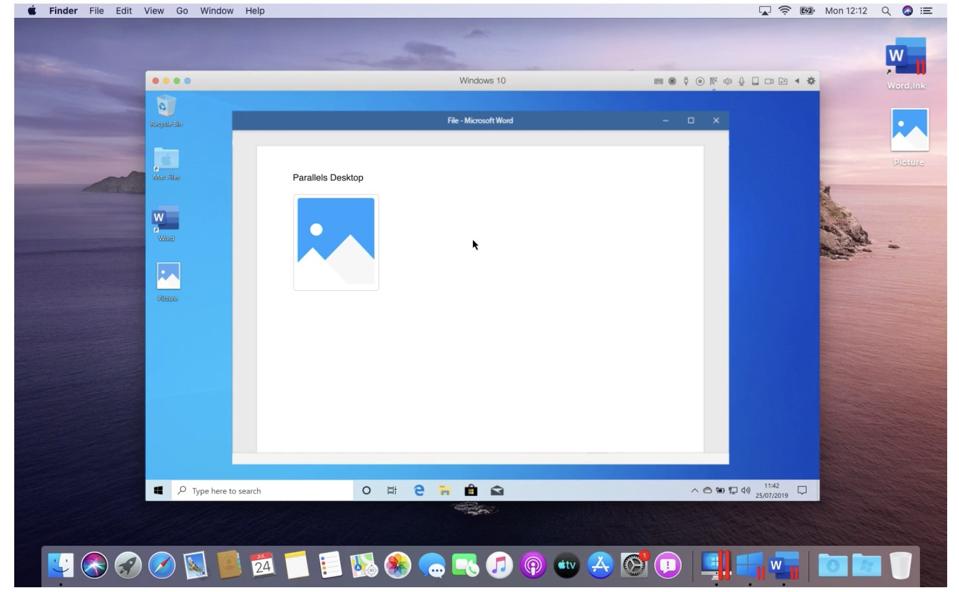The height and width of the screenshot is (592, 959).
Task: Open Windows Action Center notifications
Action: click(x=802, y=490)
